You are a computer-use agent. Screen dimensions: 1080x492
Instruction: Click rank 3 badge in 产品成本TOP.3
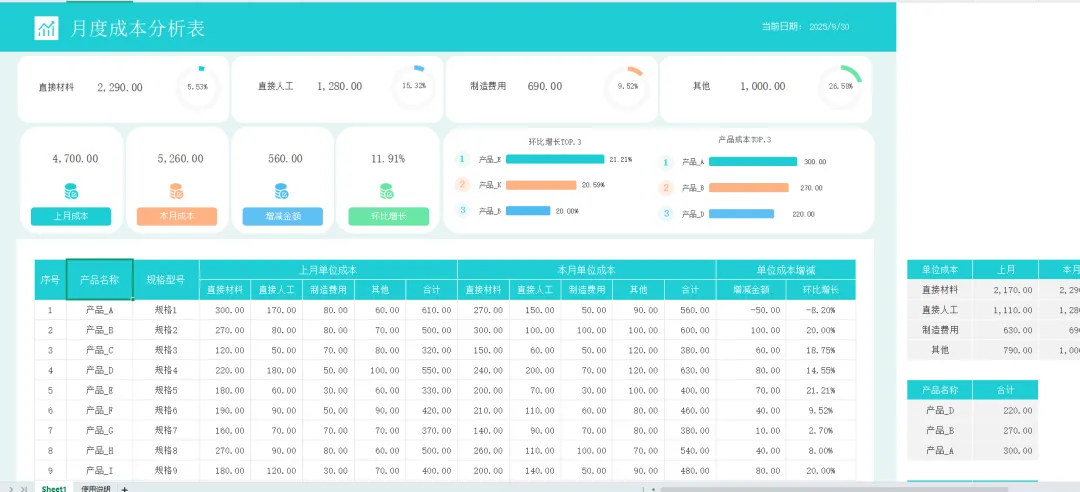click(x=665, y=214)
